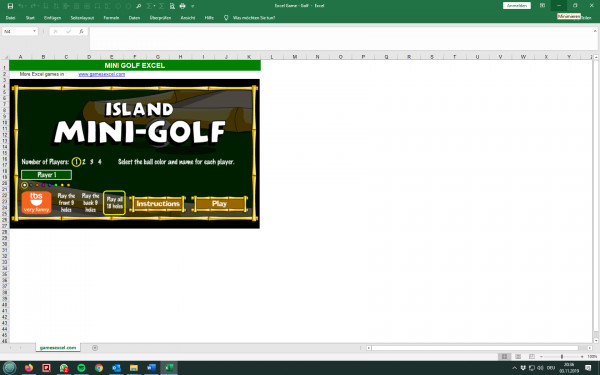Open the Seitenlayout ribbon tab

pyautogui.click(x=82, y=18)
